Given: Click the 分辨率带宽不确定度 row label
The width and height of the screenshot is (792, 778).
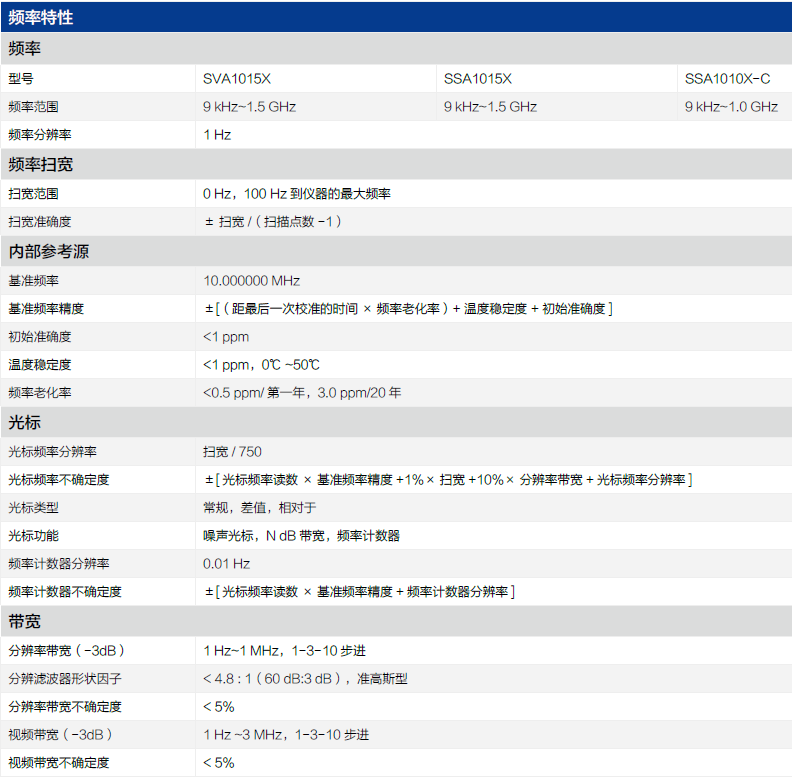Looking at the screenshot, I should (x=65, y=707).
